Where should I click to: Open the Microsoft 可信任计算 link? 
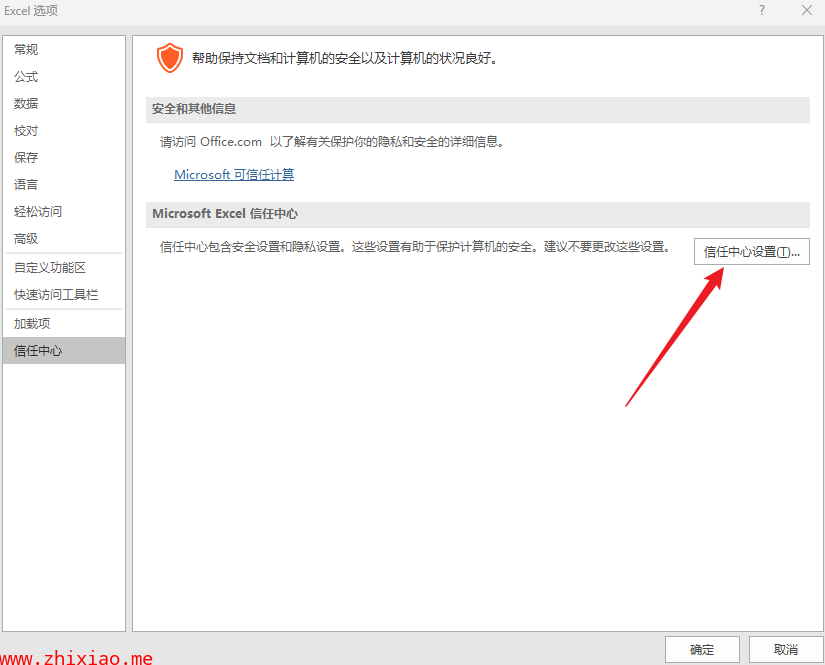[234, 175]
